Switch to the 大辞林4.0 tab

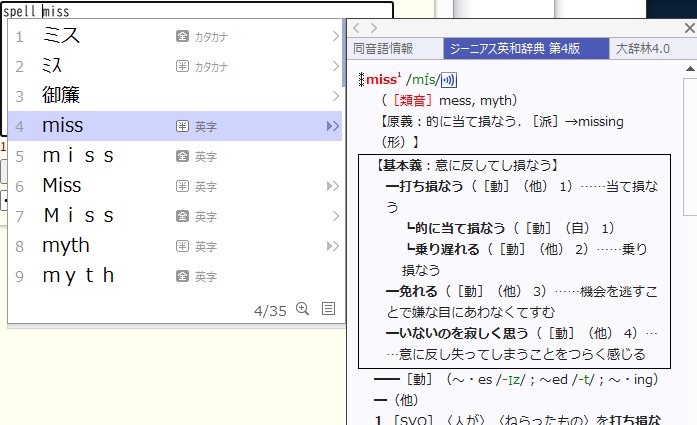point(645,48)
